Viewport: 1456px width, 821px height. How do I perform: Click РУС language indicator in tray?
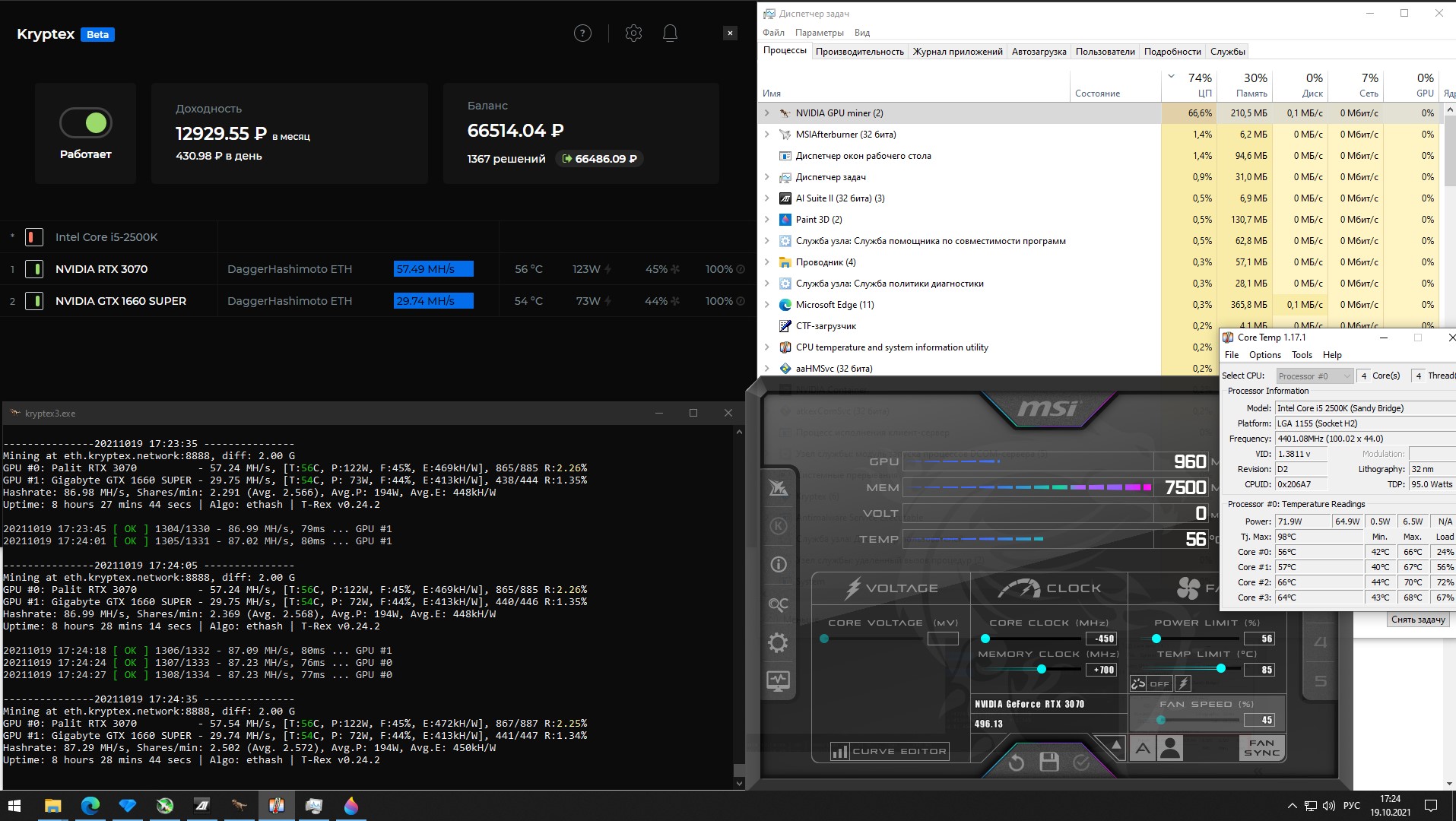[1352, 806]
